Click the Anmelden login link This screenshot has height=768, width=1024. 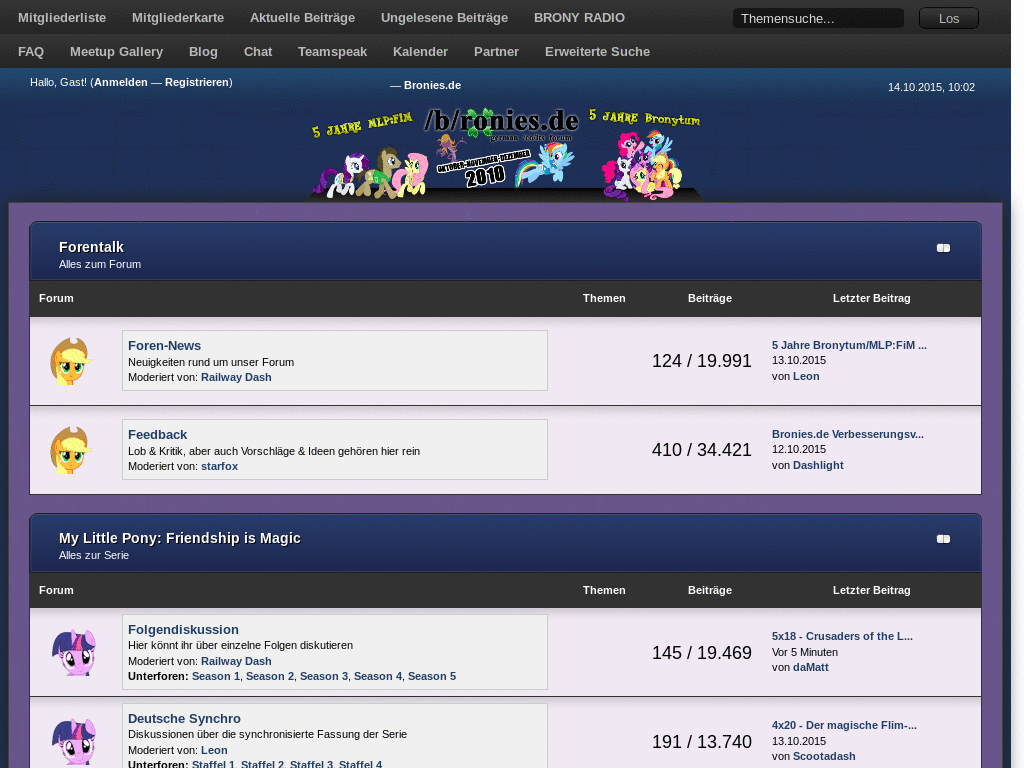pos(121,82)
